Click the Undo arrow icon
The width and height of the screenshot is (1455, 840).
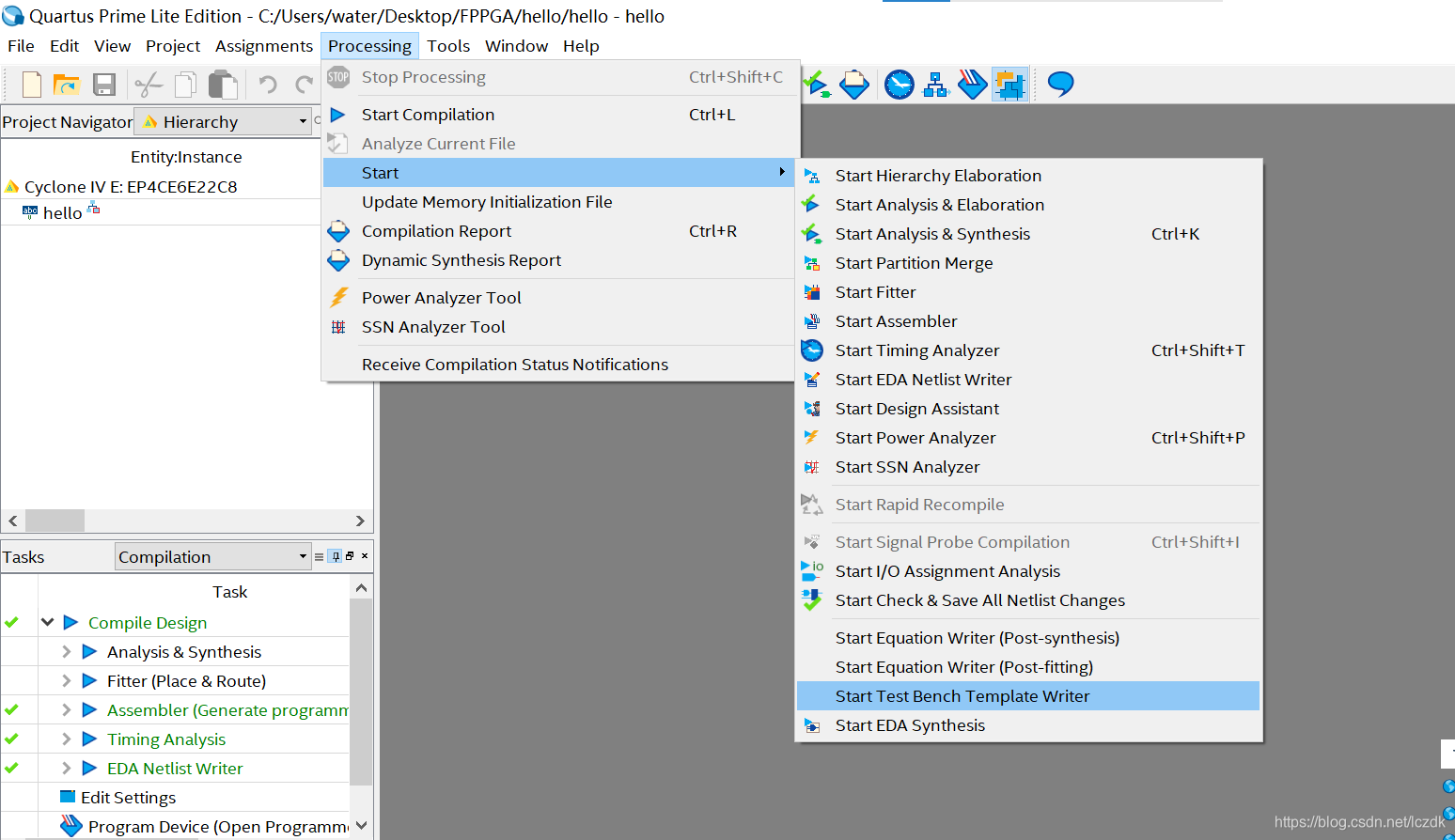pyautogui.click(x=268, y=85)
